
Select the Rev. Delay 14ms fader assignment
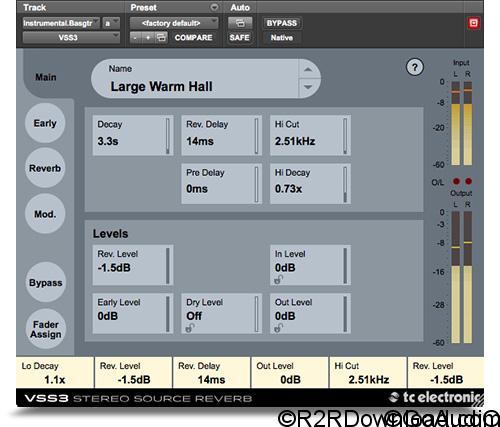pyautogui.click(x=211, y=373)
